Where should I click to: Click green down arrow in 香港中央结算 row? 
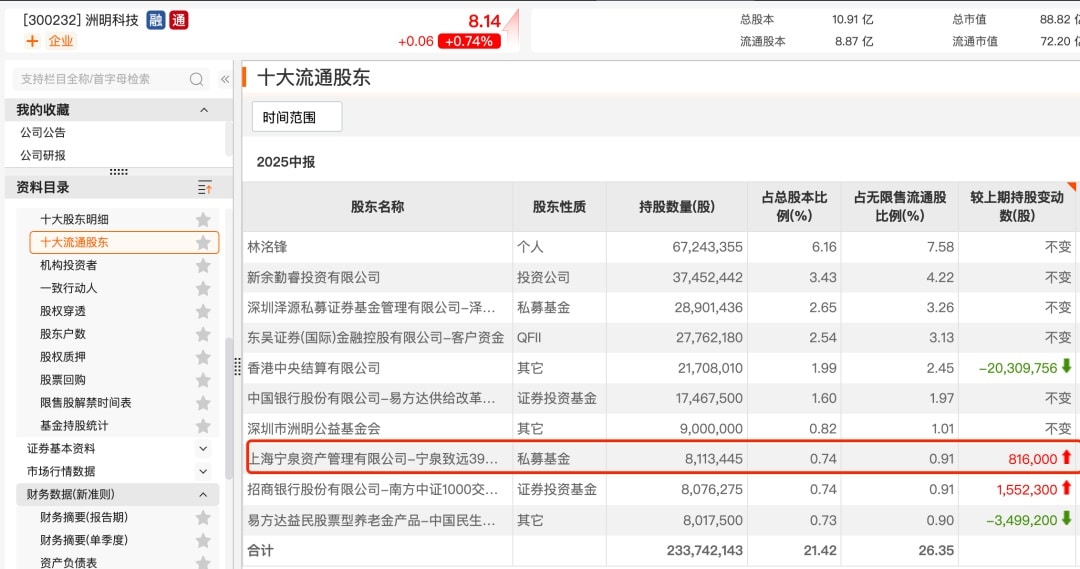[1066, 367]
